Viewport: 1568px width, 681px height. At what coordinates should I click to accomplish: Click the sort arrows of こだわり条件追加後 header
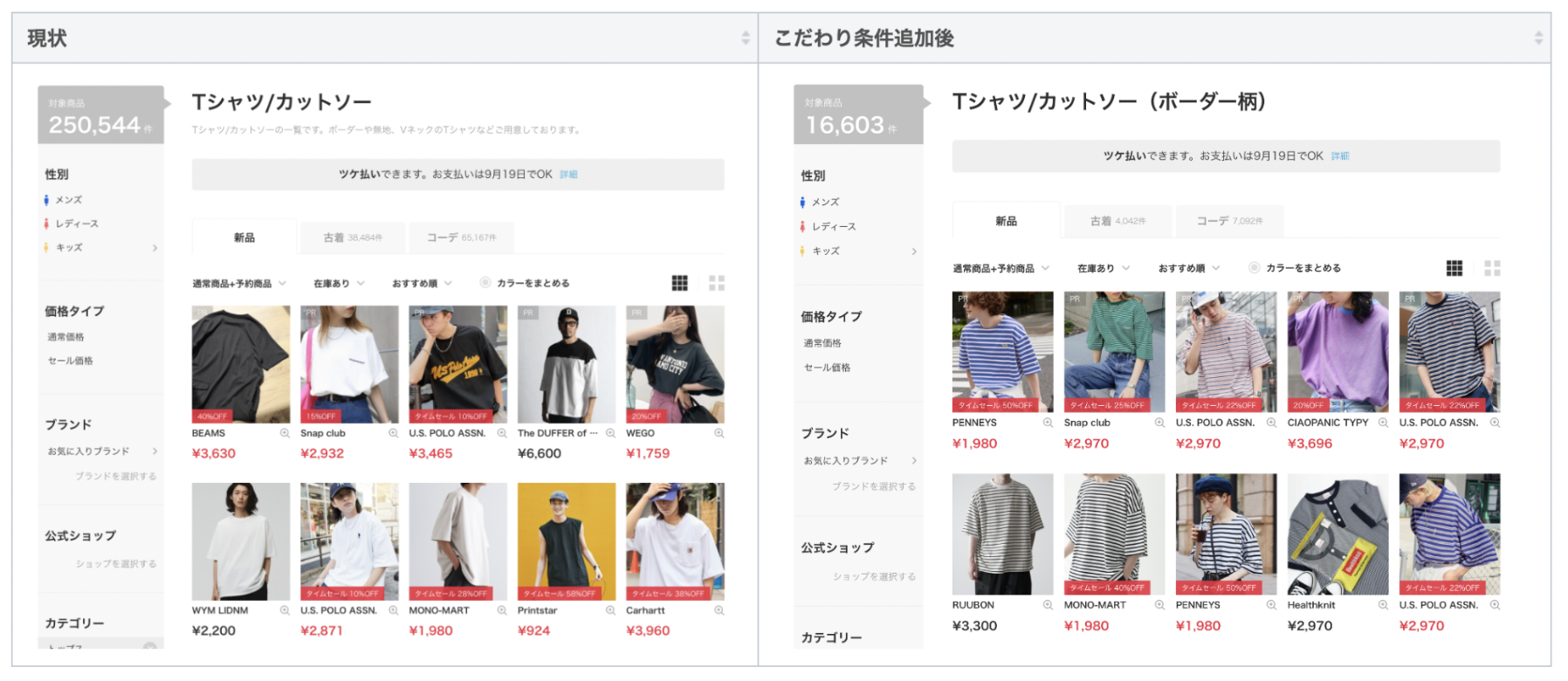[1538, 38]
